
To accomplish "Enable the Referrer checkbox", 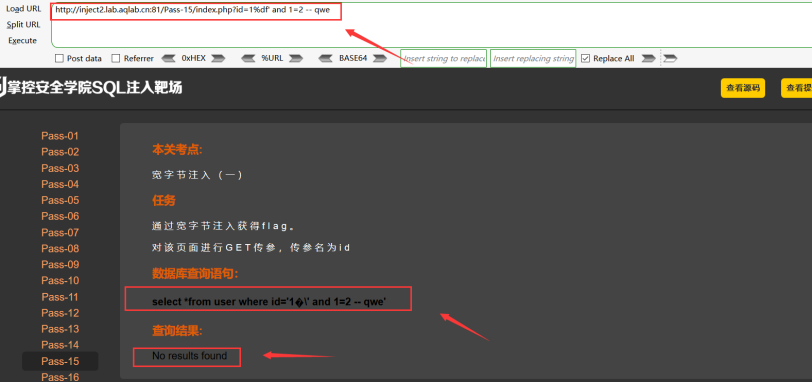I will (x=116, y=58).
